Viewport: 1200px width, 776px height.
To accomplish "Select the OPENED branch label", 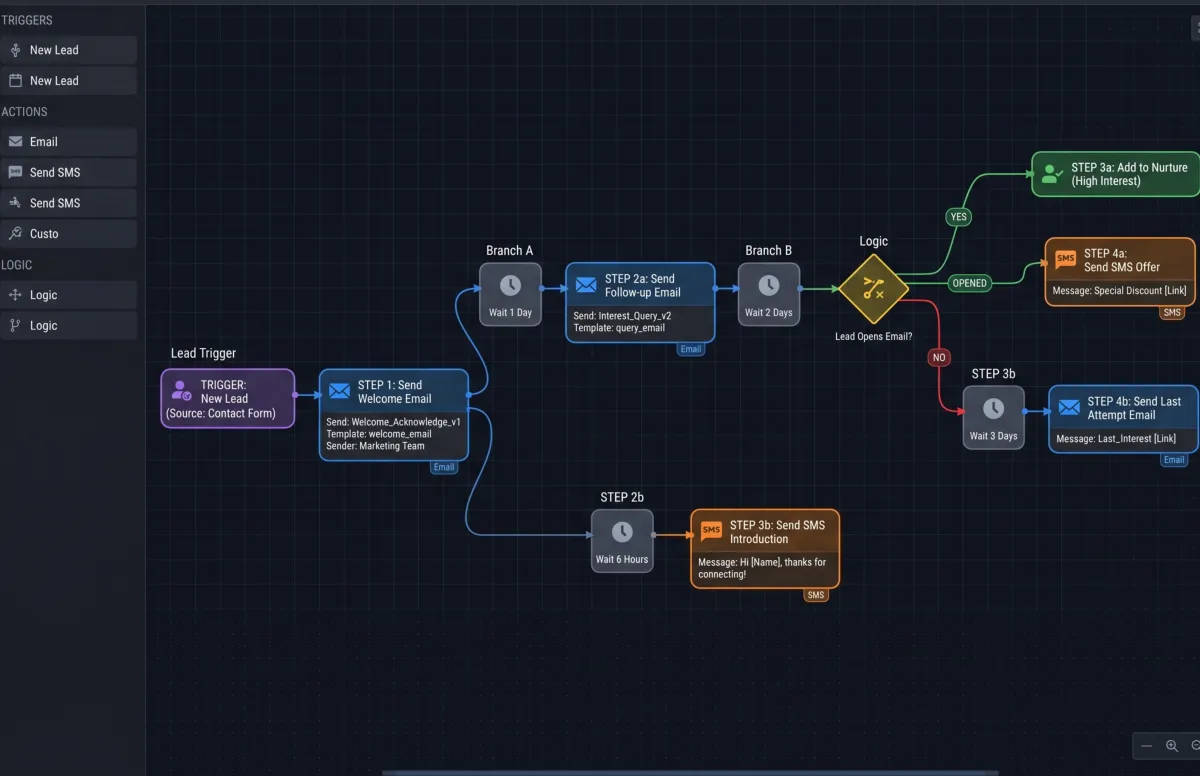I will point(969,283).
